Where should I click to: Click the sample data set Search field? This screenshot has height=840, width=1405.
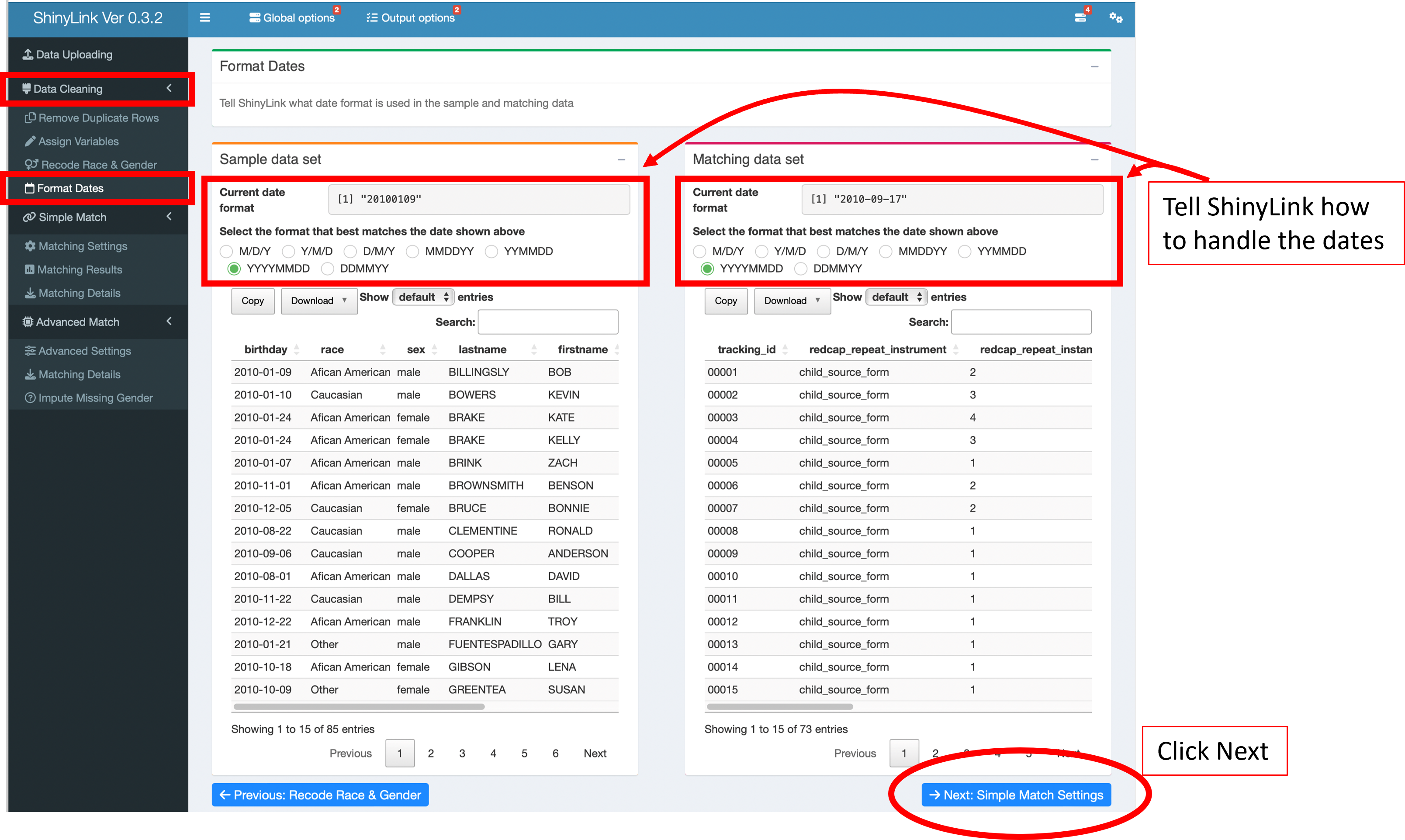click(x=548, y=322)
